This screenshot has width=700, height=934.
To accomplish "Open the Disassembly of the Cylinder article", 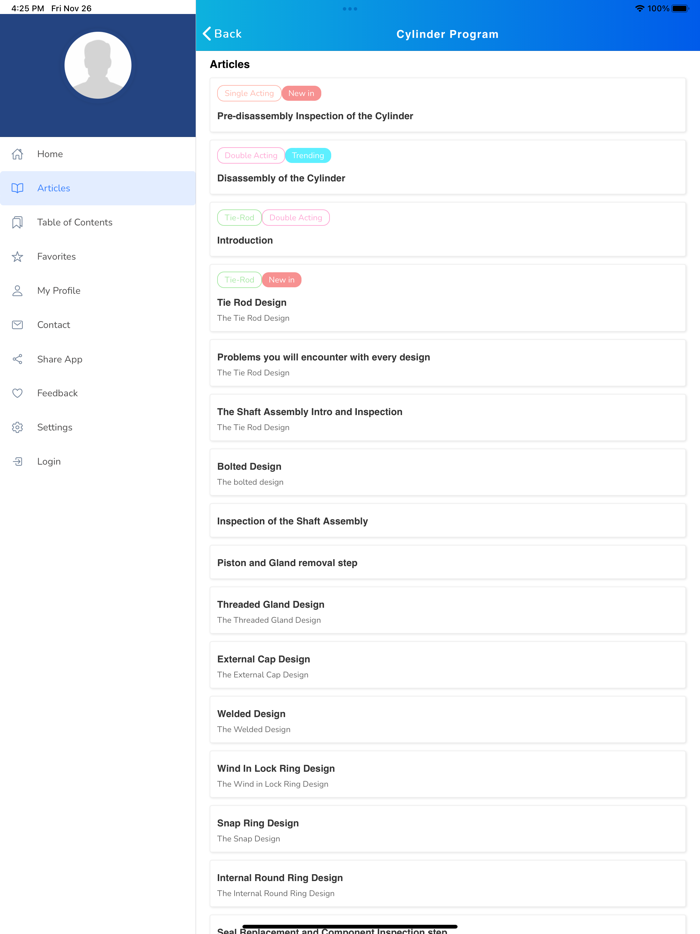I will 281,178.
